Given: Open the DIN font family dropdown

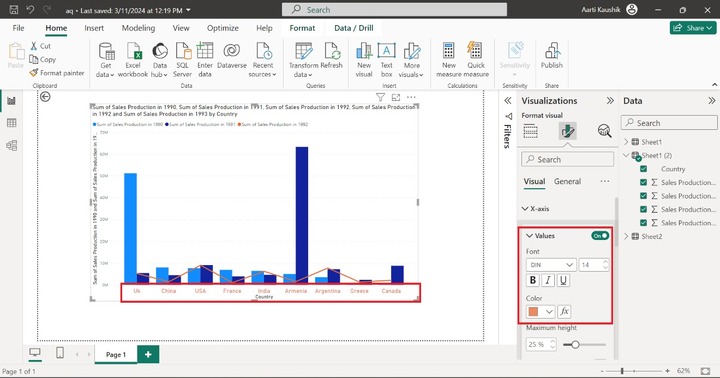Looking at the screenshot, I should click(x=551, y=265).
